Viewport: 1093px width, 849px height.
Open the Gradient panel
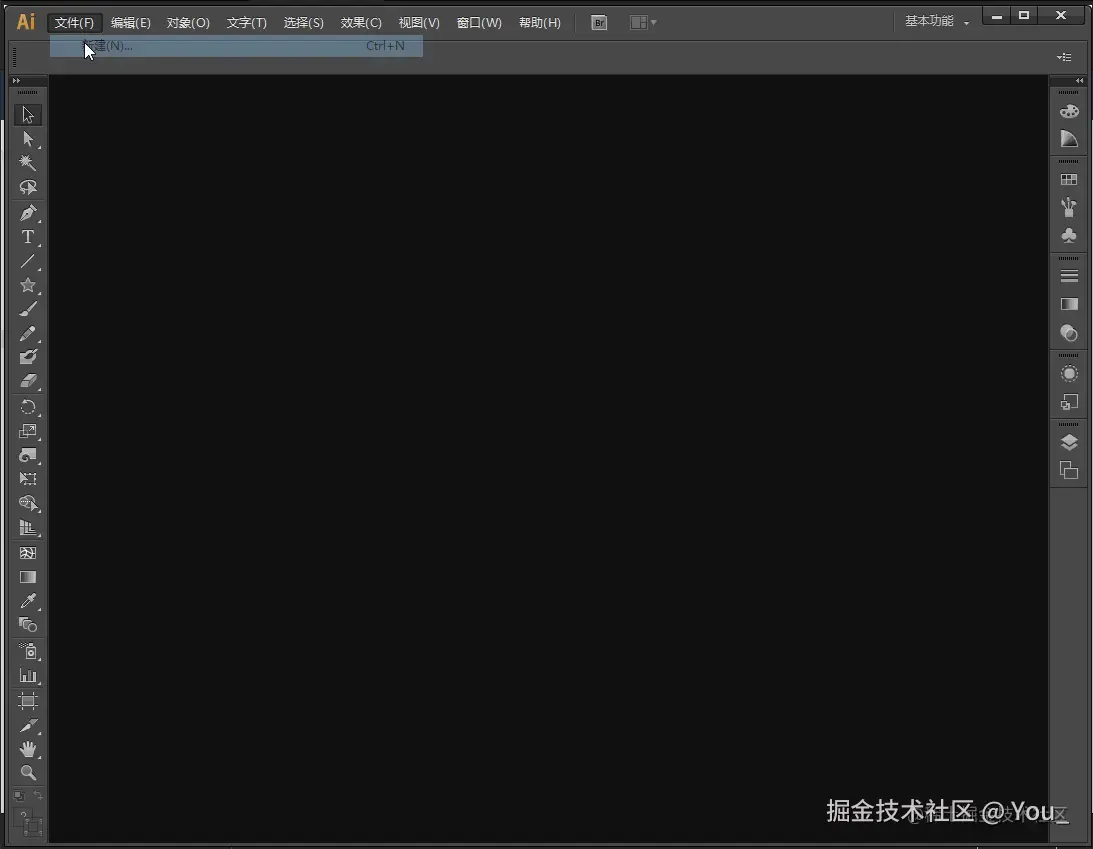point(1068,304)
